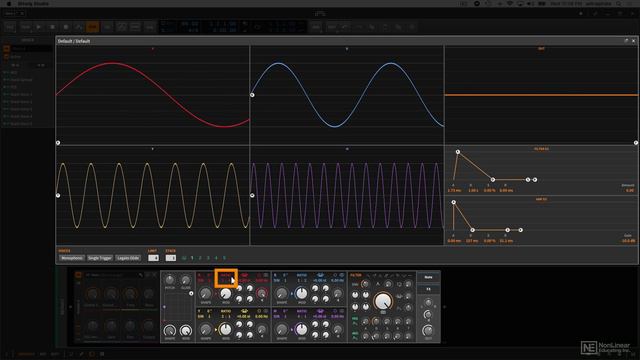
Task: Detach the Default / Default window
Action: [x=626, y=41]
